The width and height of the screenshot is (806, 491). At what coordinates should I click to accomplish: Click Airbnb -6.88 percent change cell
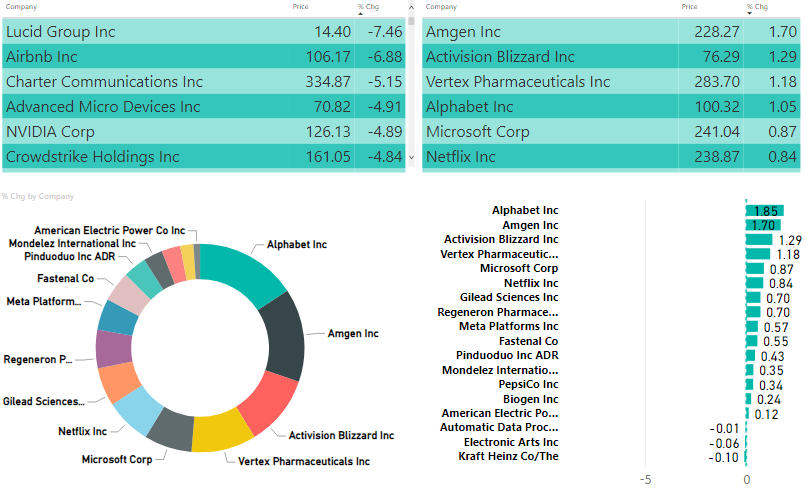384,57
